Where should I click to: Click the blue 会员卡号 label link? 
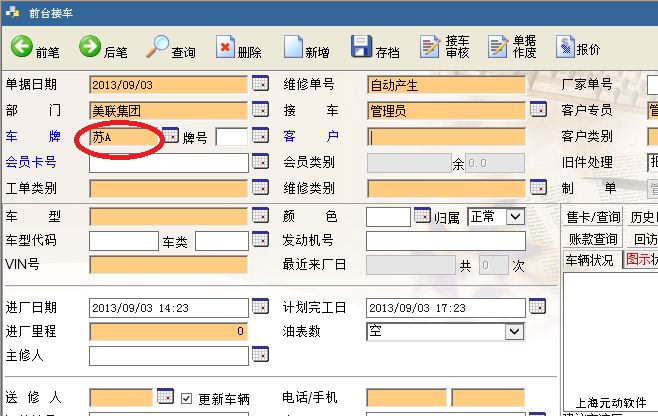coord(31,162)
